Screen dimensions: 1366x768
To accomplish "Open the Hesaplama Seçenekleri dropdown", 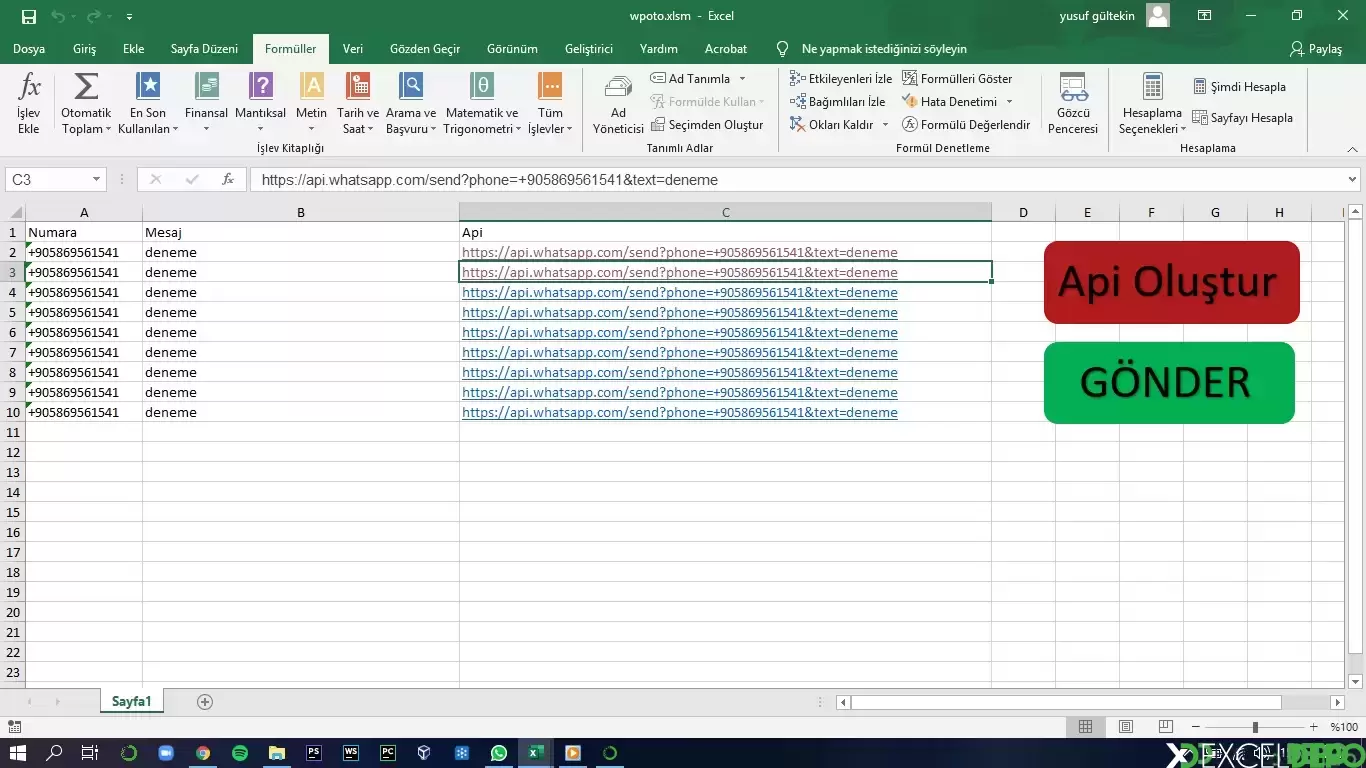I will click(1152, 104).
